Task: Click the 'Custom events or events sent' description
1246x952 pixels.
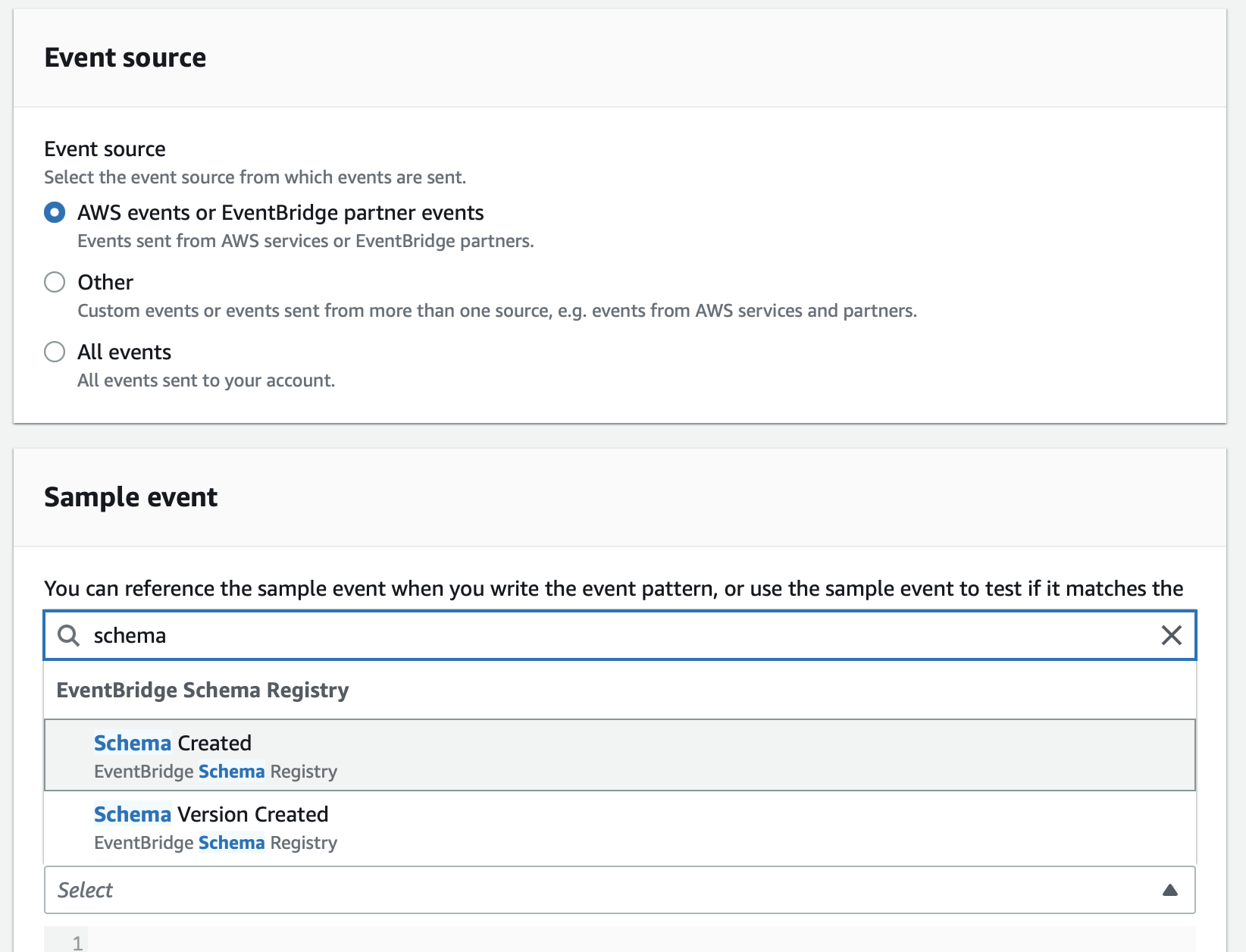Action: 497,311
